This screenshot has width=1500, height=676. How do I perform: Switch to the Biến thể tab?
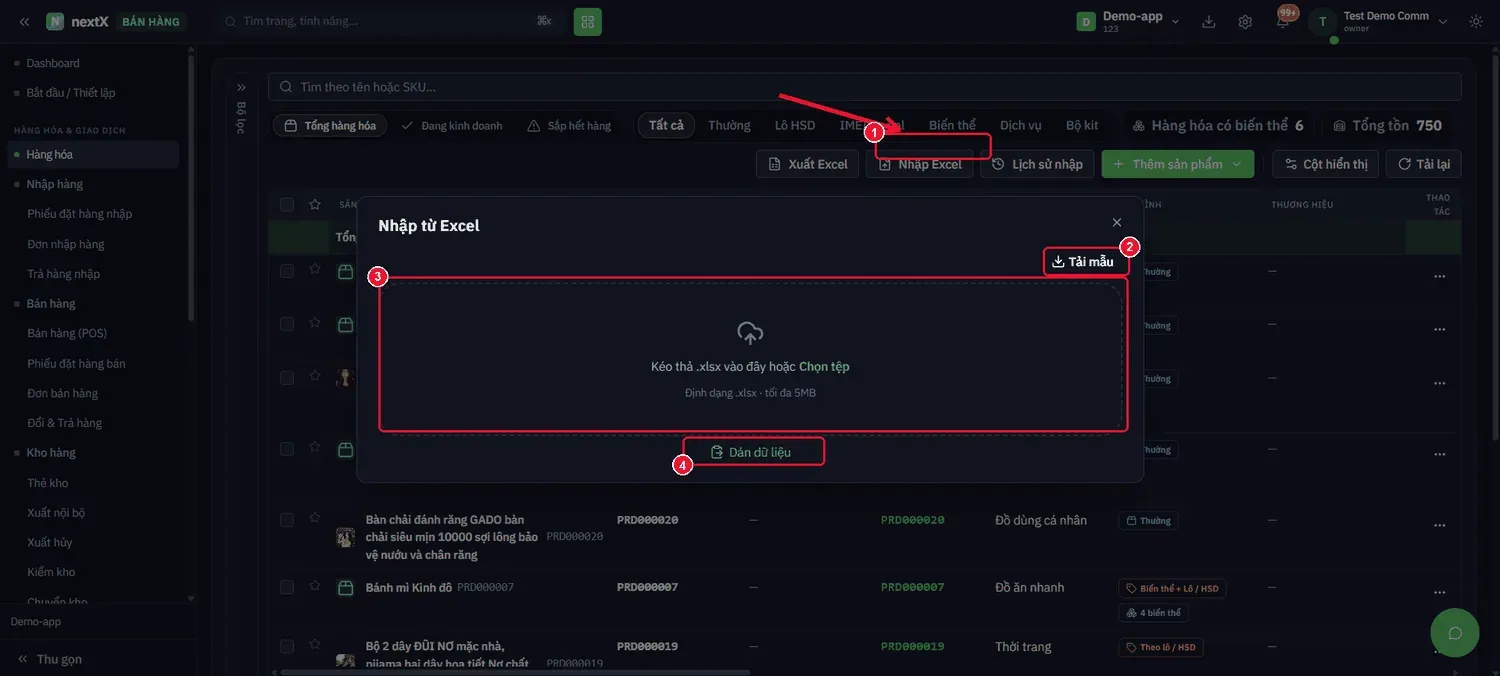click(952, 125)
